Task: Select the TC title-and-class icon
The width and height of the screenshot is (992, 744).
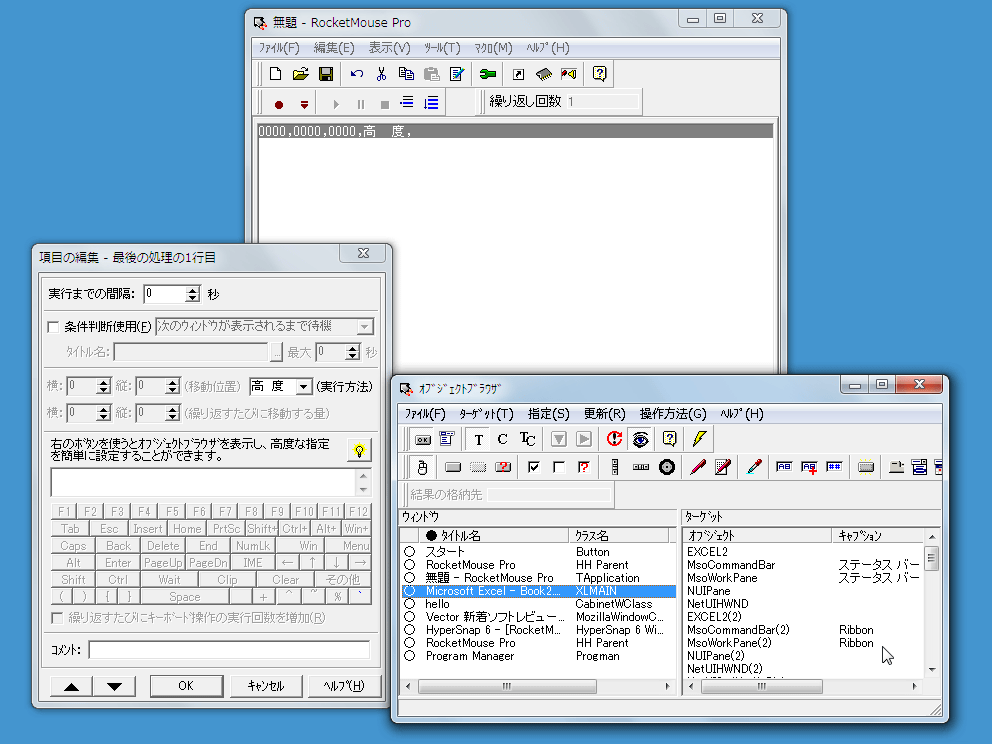Action: pyautogui.click(x=528, y=439)
